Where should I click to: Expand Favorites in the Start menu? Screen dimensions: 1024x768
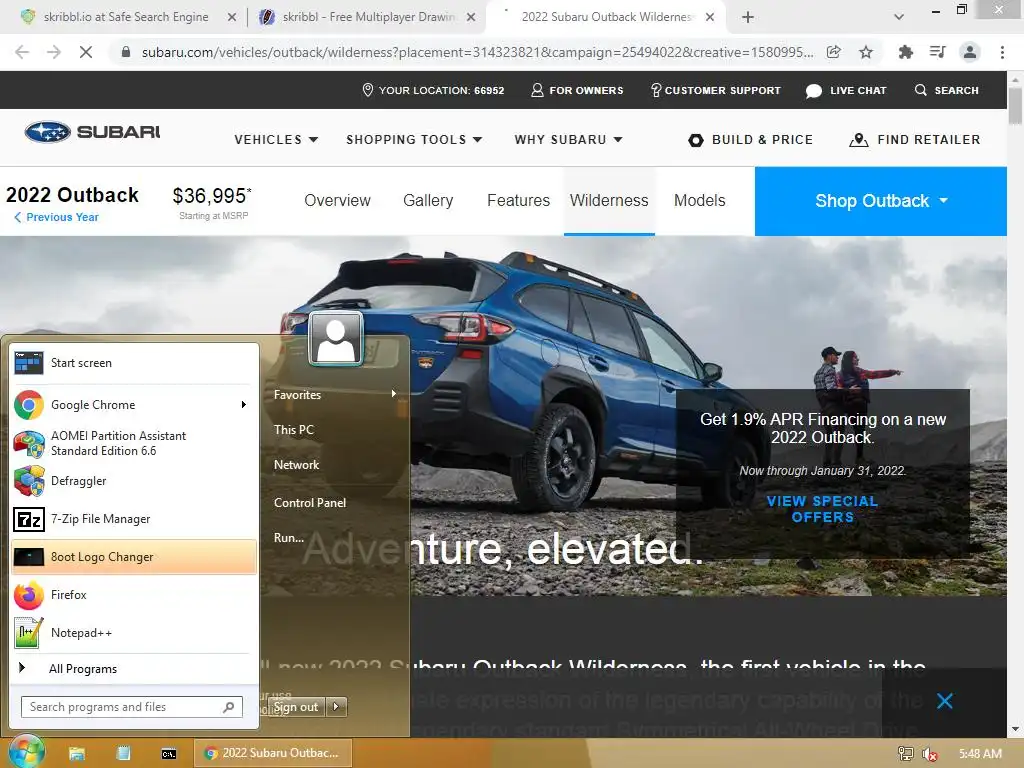click(x=335, y=394)
